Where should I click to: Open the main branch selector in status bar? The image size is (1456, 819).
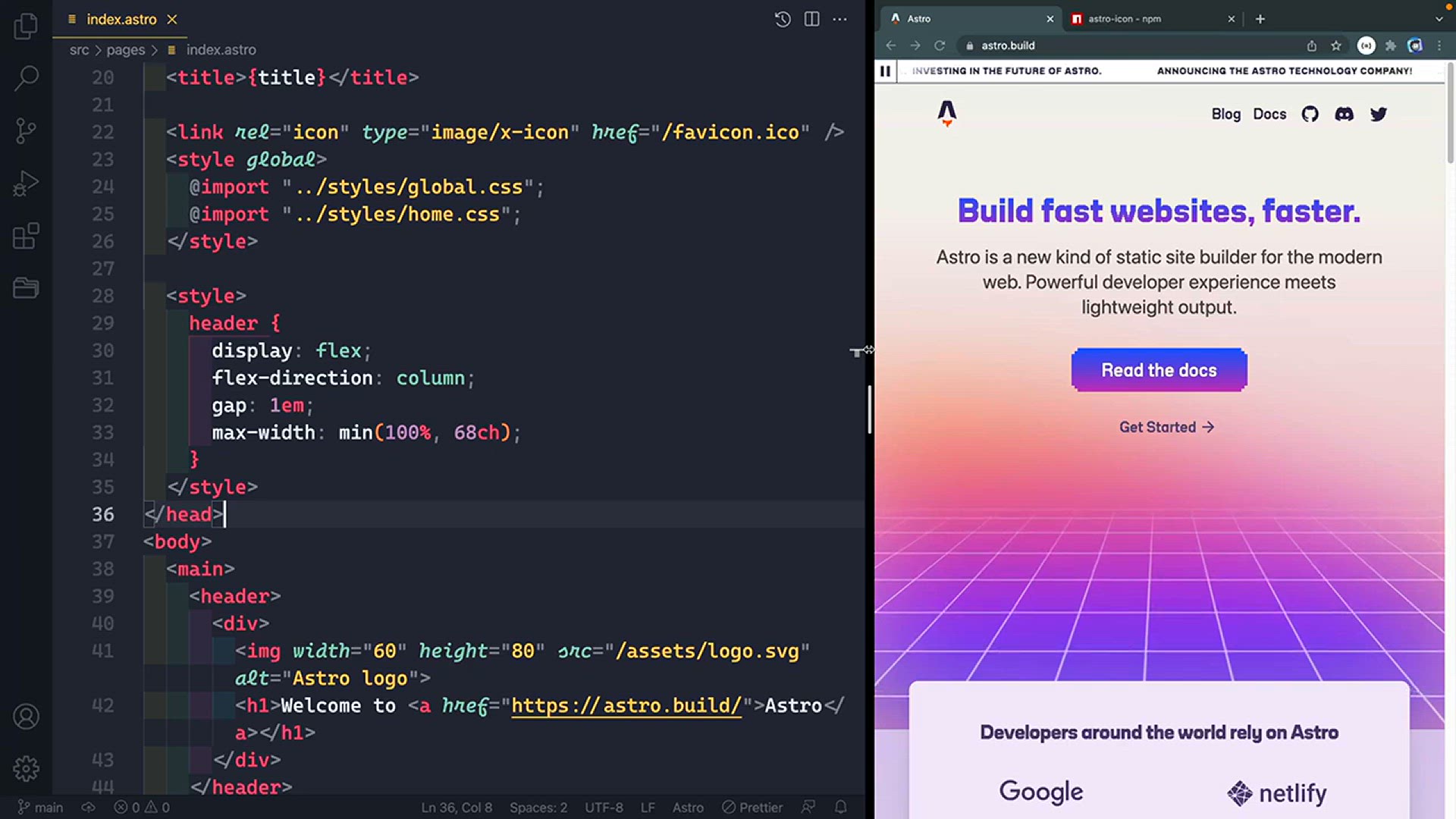[x=40, y=808]
